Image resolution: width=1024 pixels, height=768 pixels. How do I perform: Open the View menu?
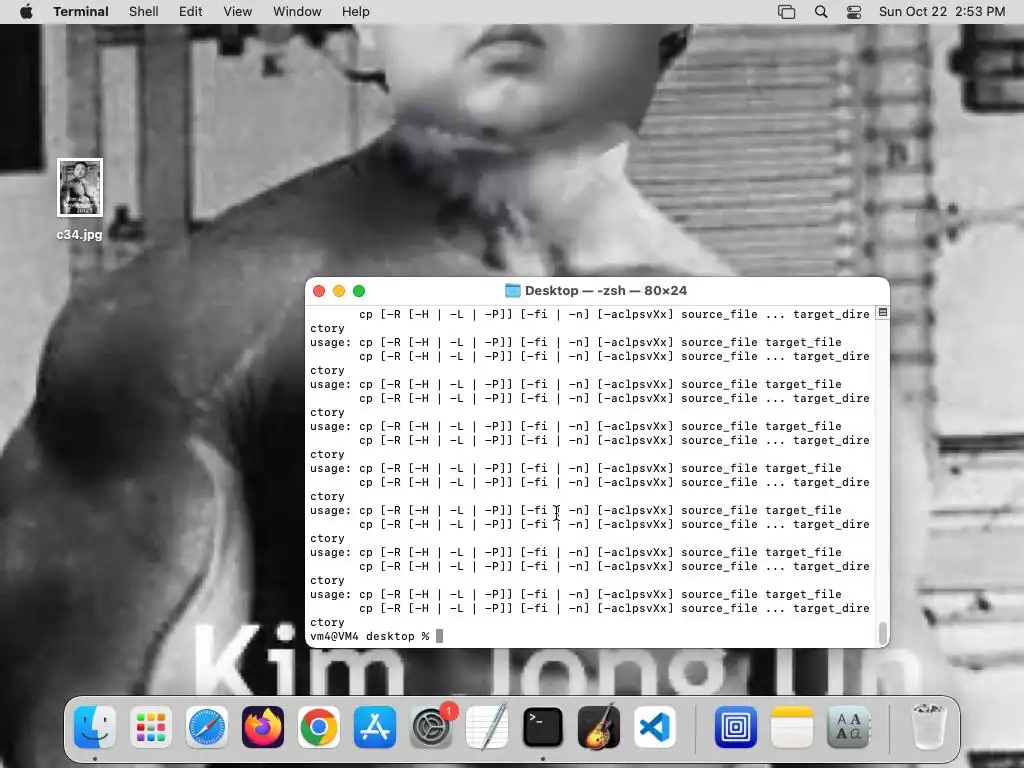[x=238, y=12]
